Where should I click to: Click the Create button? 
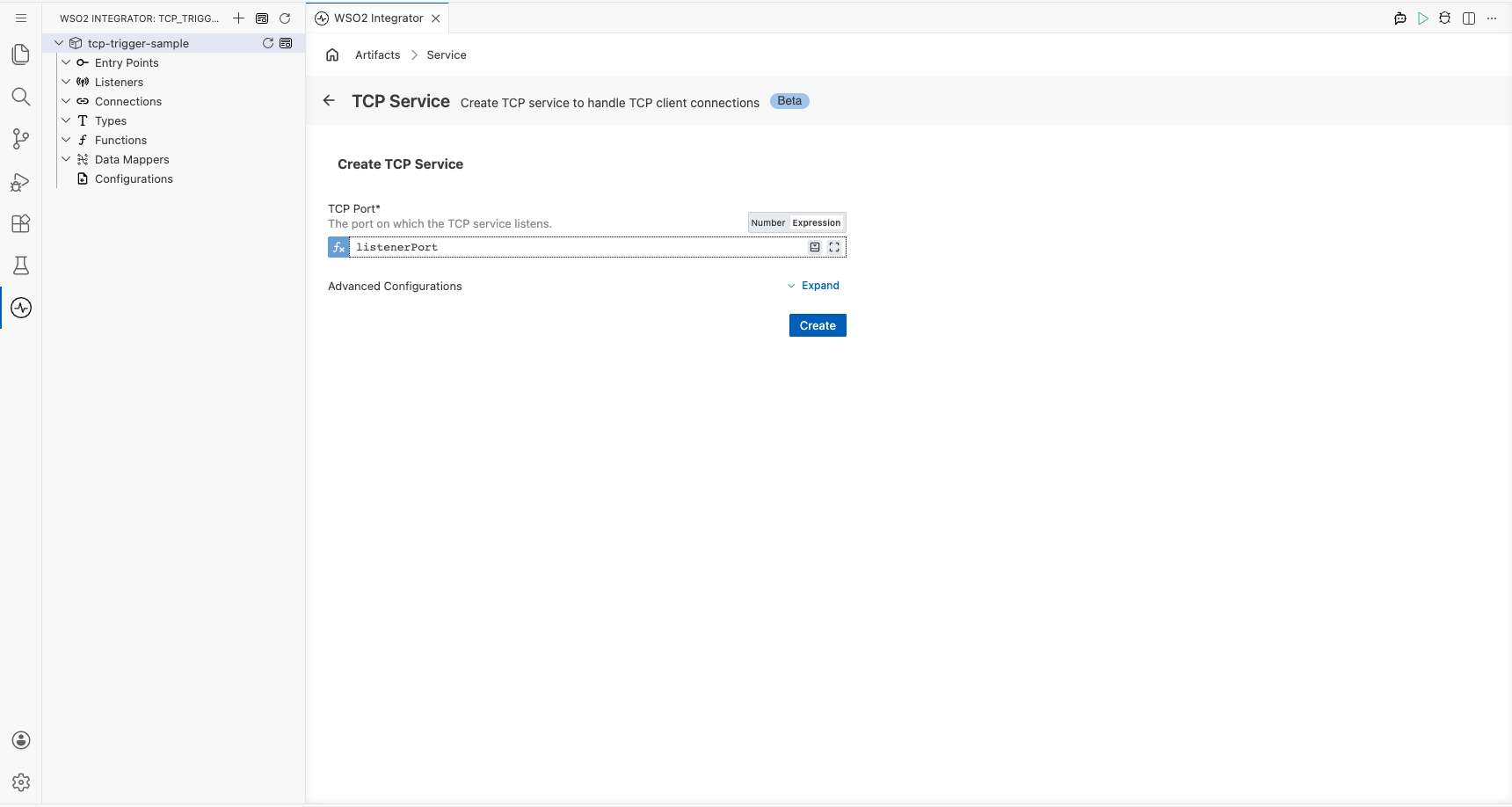818,325
